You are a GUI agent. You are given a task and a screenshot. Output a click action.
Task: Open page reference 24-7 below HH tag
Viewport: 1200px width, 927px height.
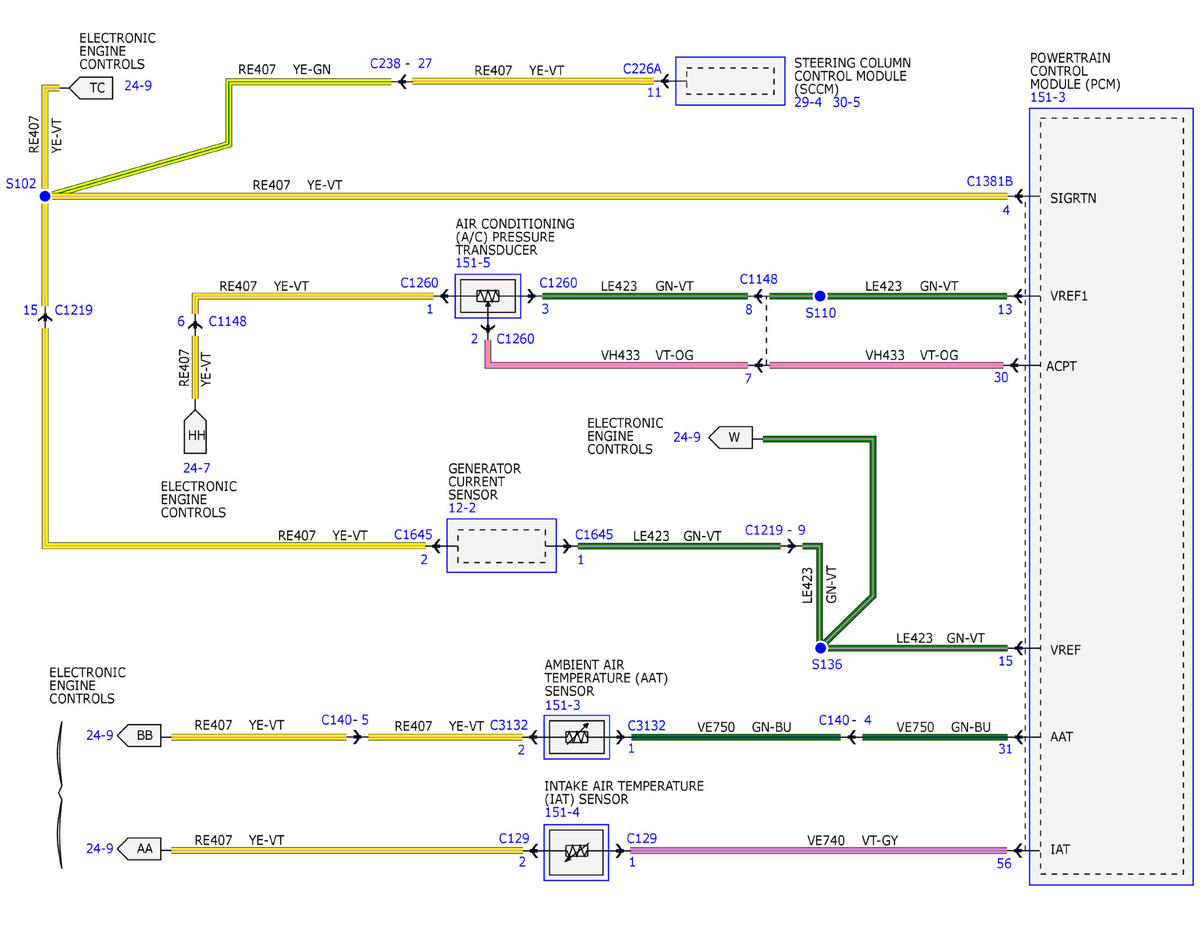point(196,467)
